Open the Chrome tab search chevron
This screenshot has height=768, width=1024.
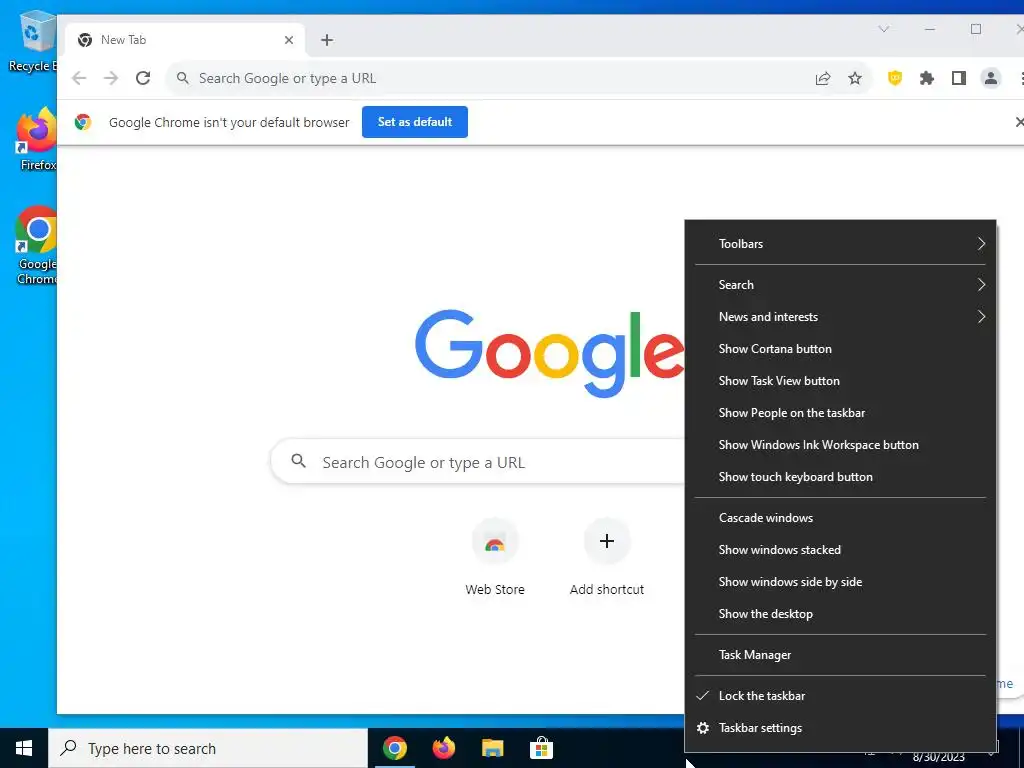[x=884, y=29]
